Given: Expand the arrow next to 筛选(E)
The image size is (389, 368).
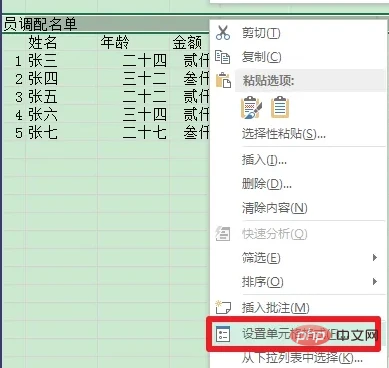Looking at the screenshot, I should pos(375,258).
